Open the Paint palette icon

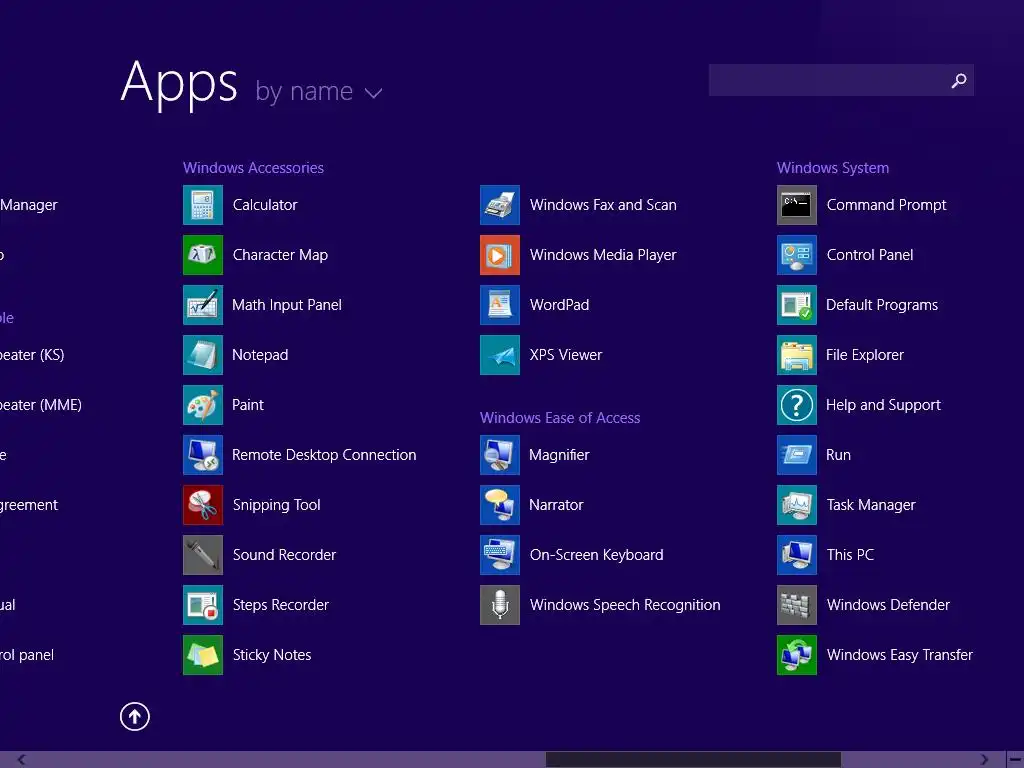[x=202, y=405]
